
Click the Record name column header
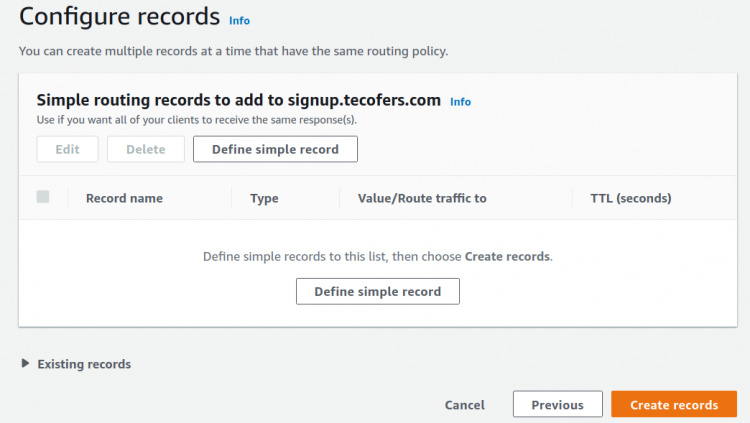(x=124, y=198)
